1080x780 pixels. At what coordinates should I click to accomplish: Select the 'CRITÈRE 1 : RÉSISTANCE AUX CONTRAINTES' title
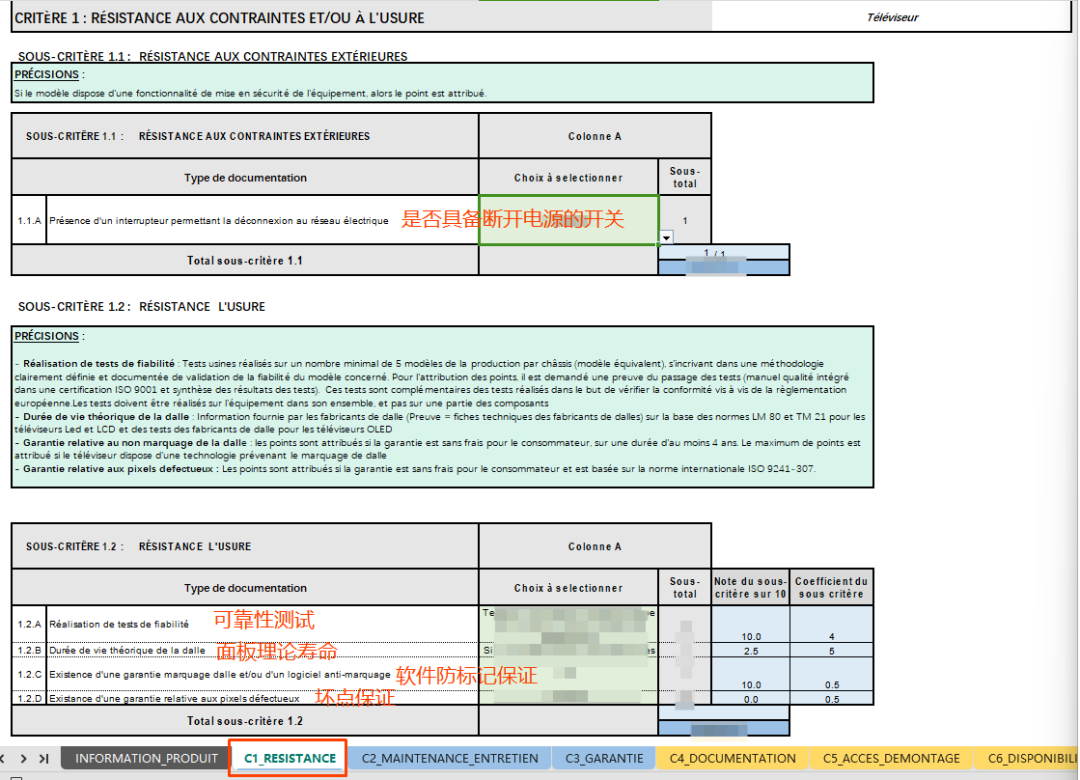(x=220, y=18)
